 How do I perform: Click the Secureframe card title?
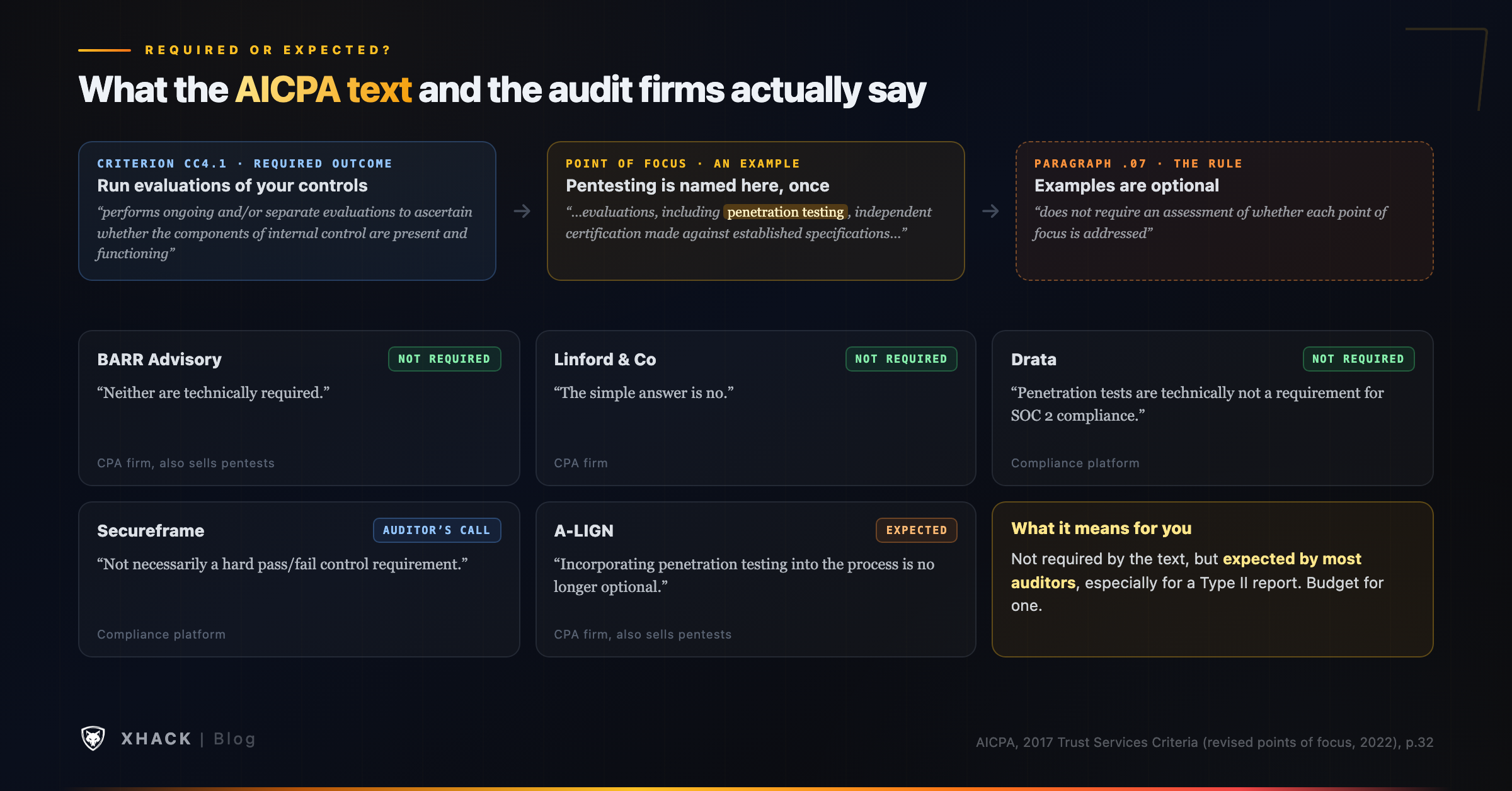coord(151,531)
